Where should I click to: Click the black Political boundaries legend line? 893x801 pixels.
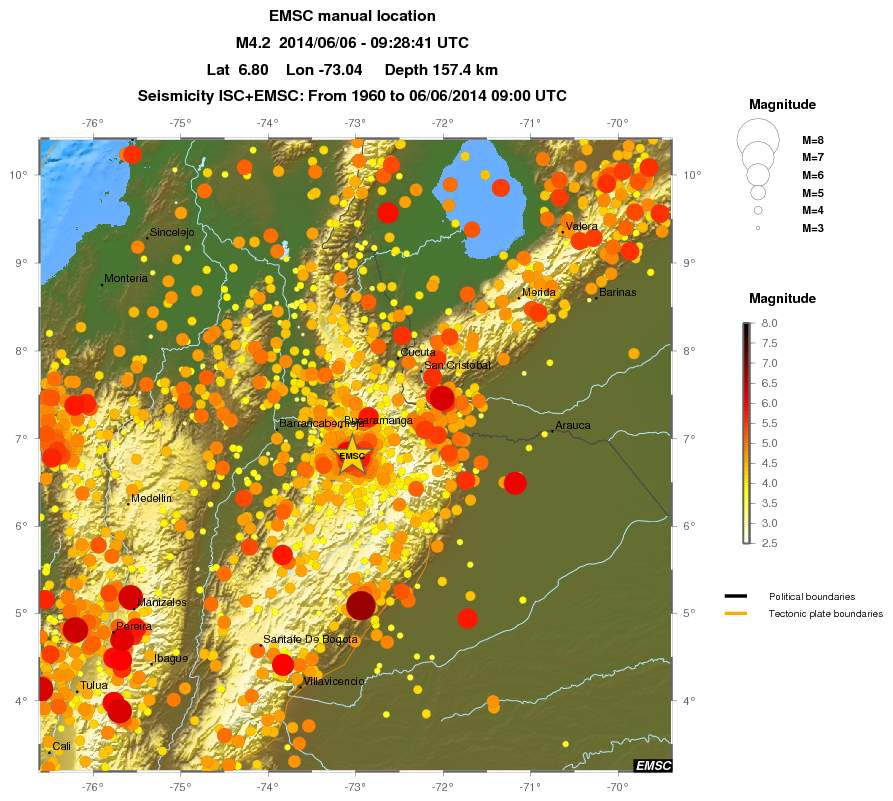[736, 596]
